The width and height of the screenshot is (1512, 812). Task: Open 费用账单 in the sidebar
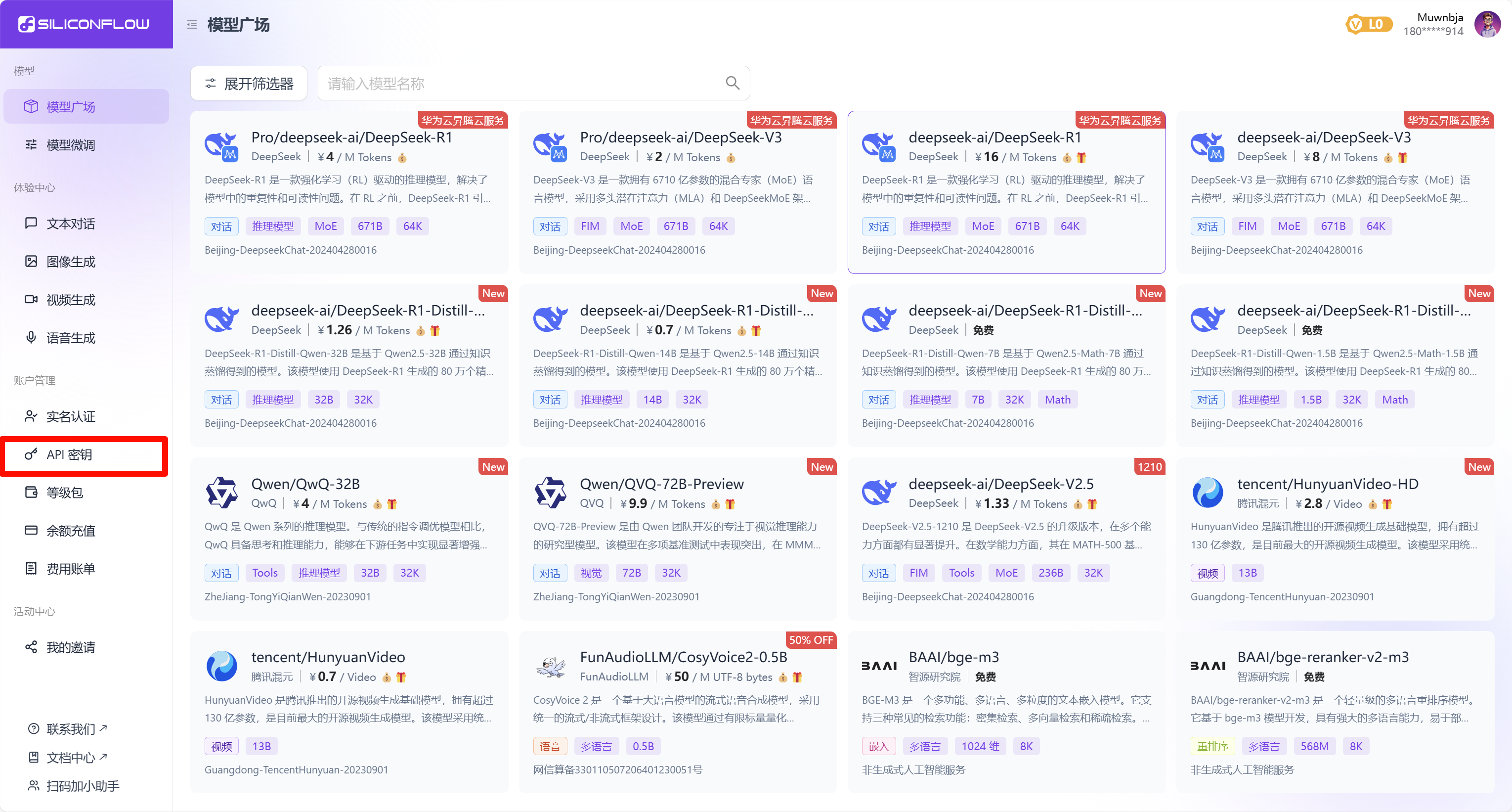86,568
